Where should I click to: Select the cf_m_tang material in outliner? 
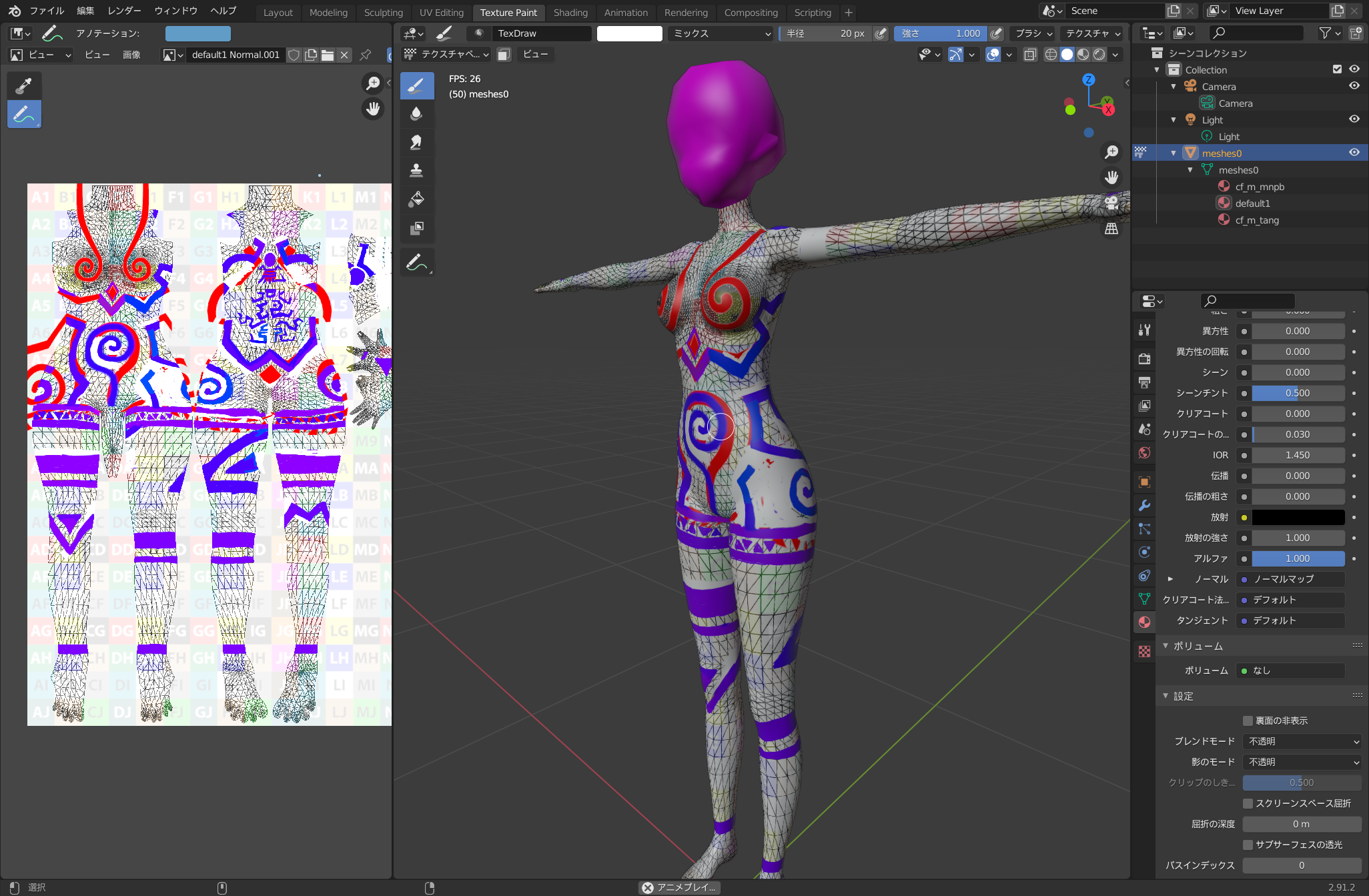coord(1256,220)
